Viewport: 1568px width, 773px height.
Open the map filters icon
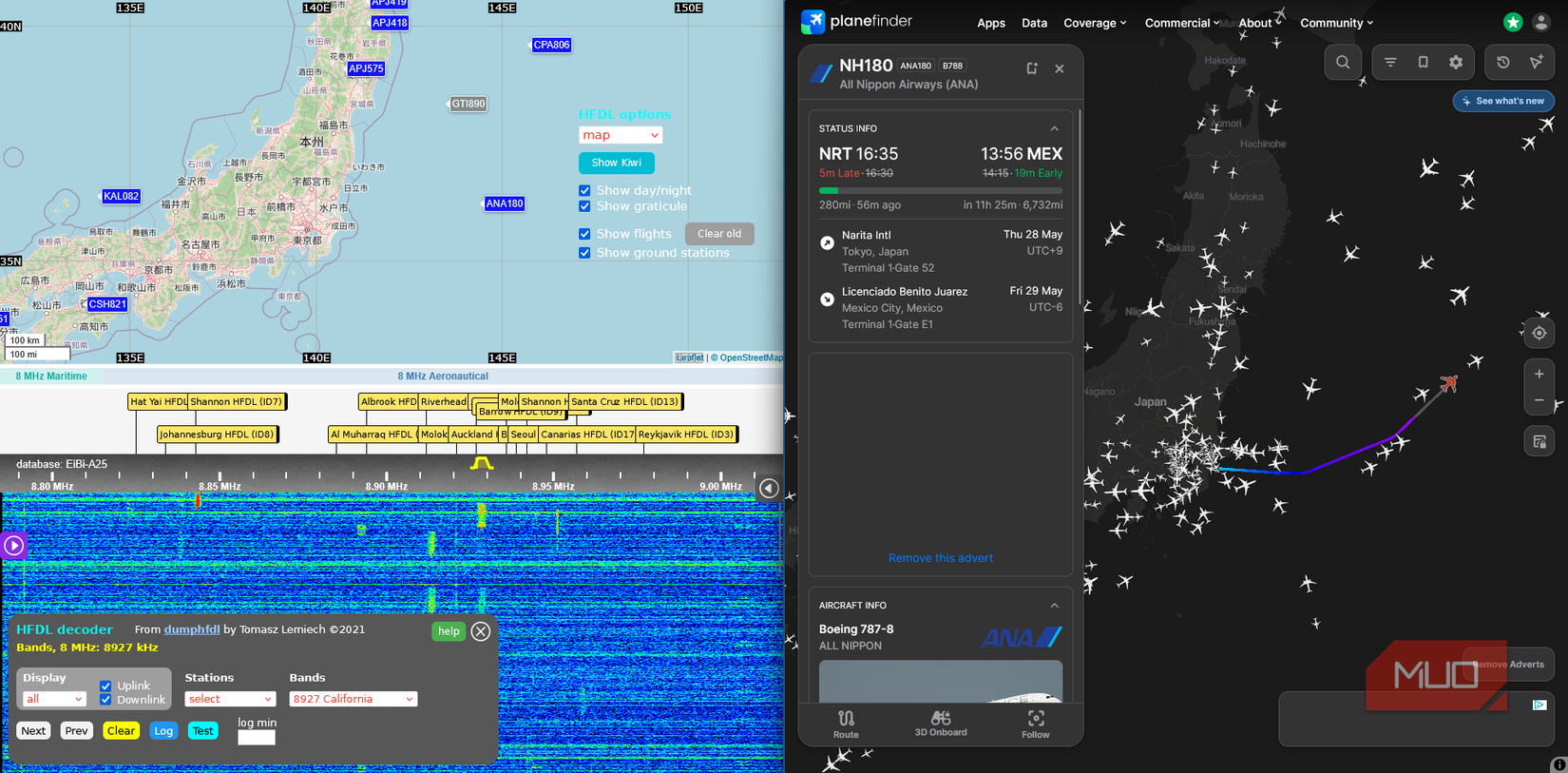click(1390, 63)
